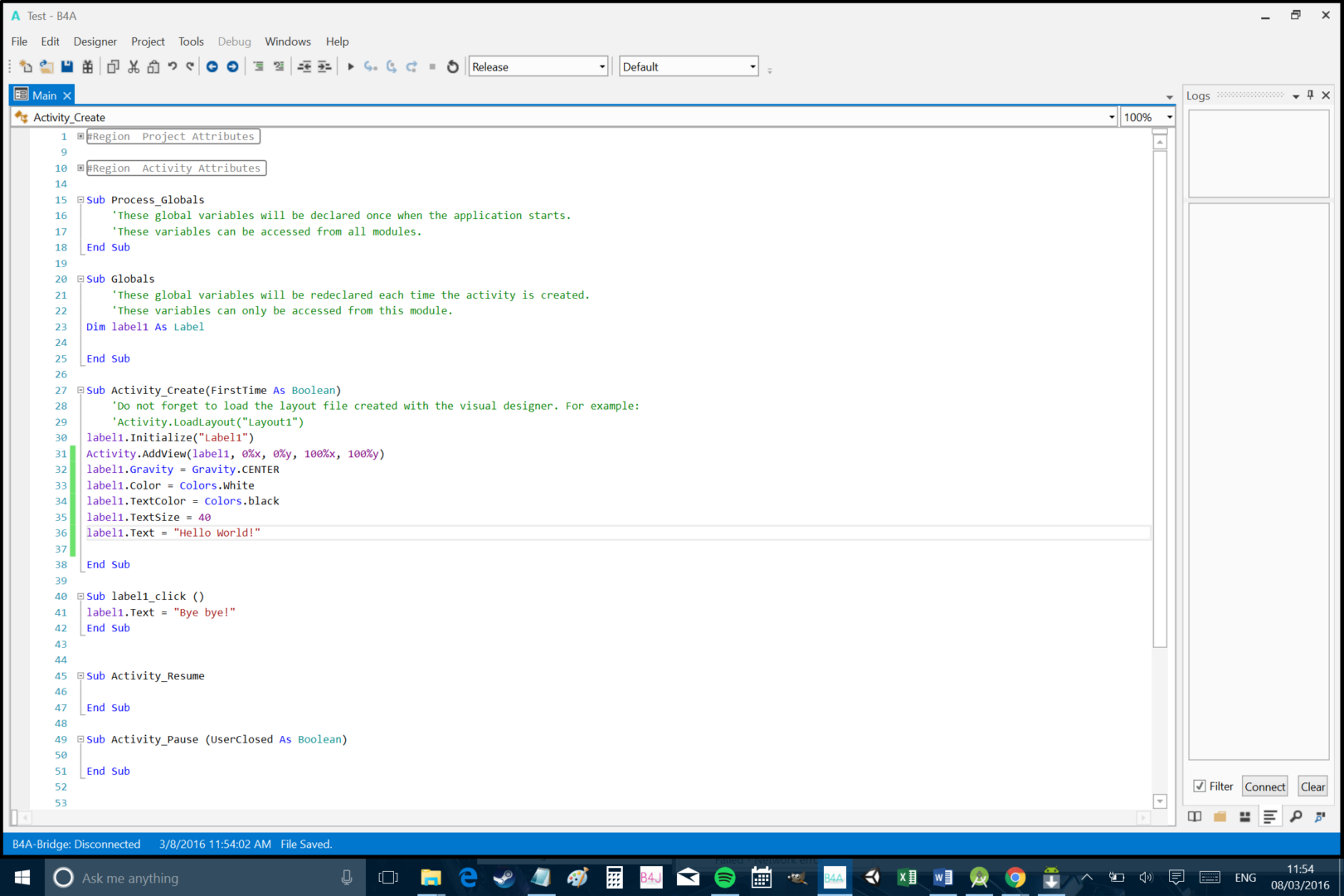1344x896 pixels.
Task: Open the Release build configuration dropdown
Action: coord(601,66)
